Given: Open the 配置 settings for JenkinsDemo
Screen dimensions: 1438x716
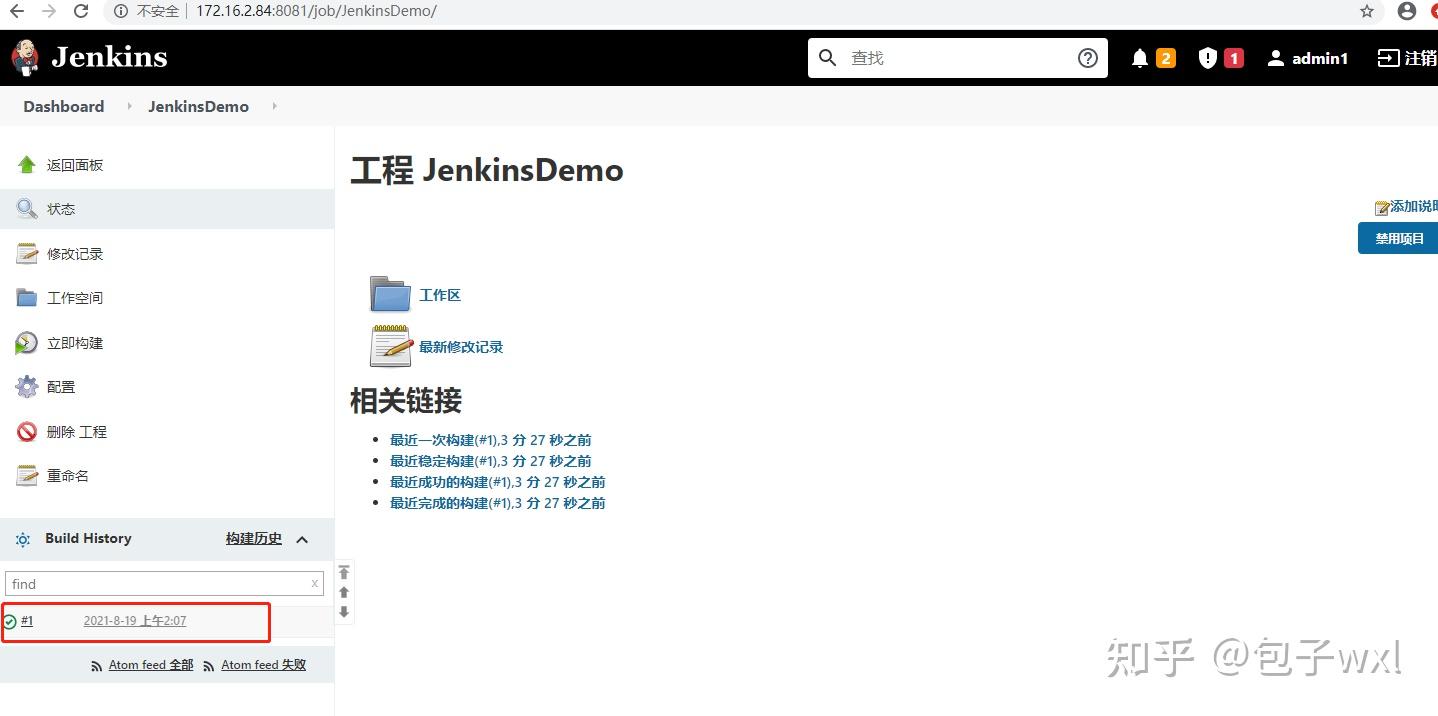Looking at the screenshot, I should (x=60, y=387).
